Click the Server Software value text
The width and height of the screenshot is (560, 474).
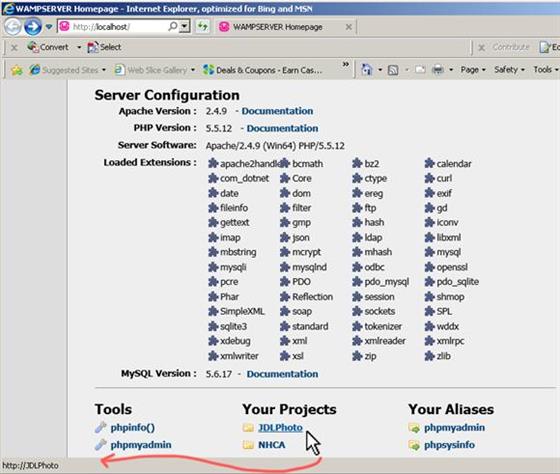(x=275, y=146)
